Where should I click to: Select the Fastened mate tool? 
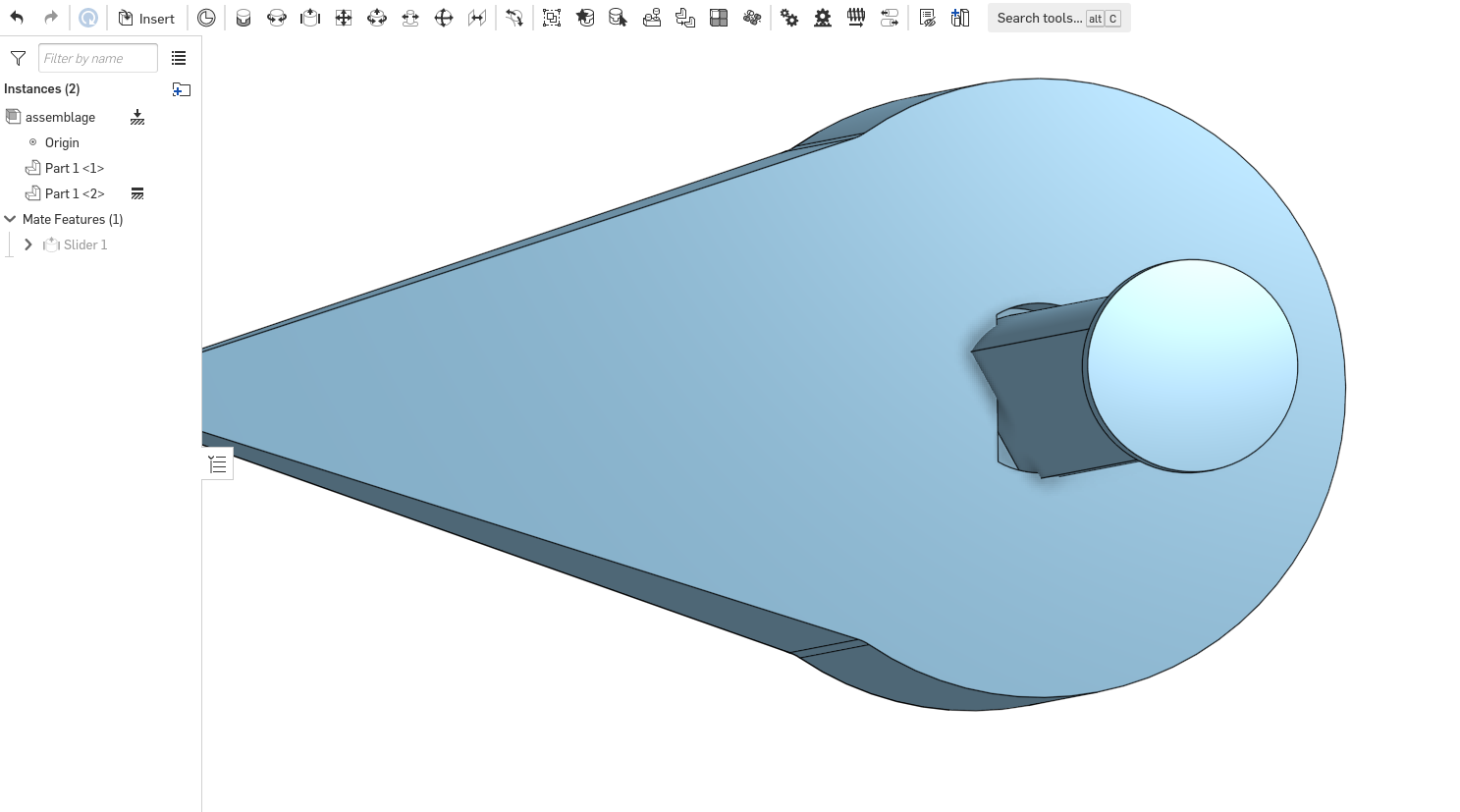[243, 18]
